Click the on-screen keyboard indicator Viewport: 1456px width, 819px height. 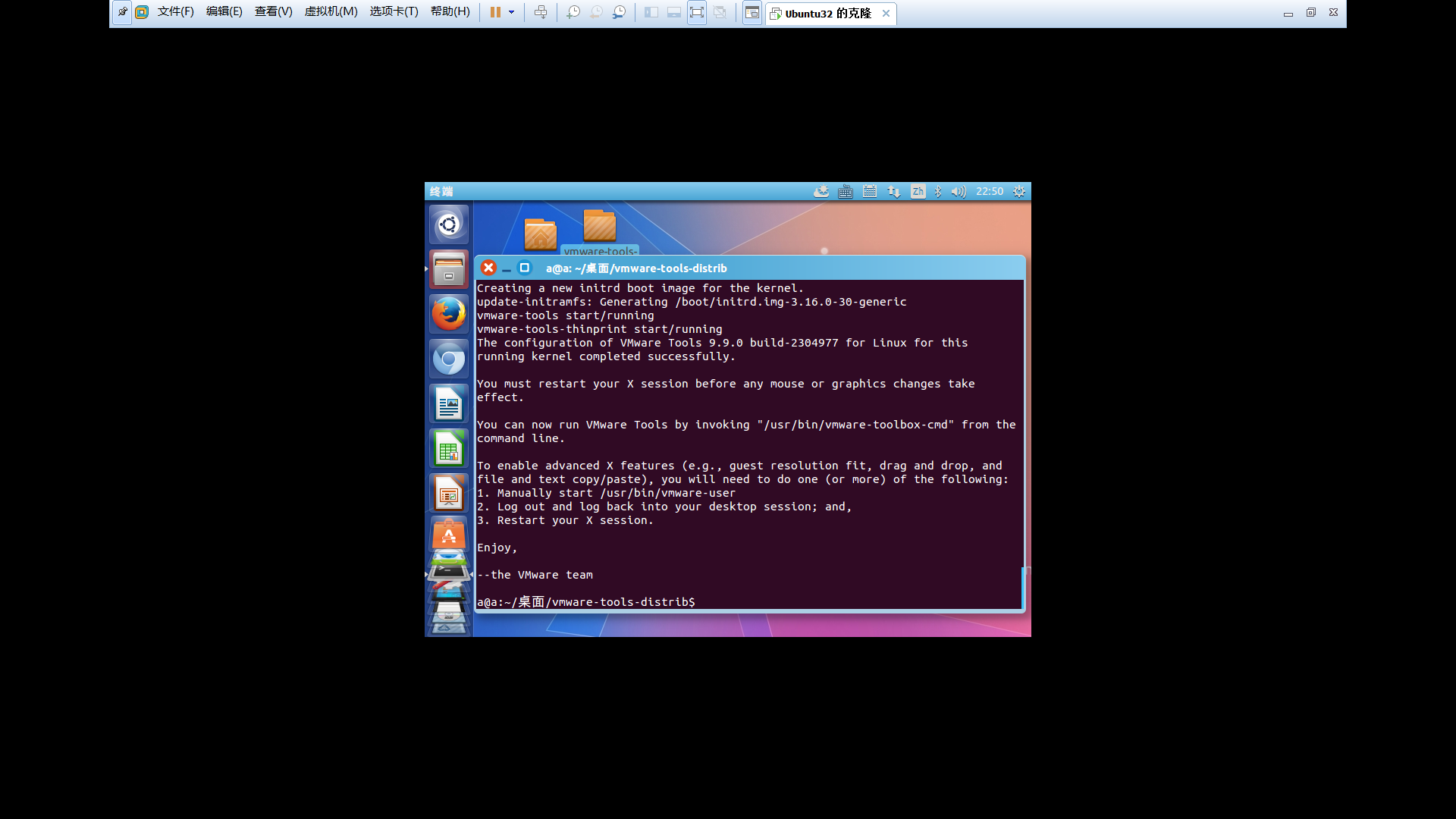[846, 191]
